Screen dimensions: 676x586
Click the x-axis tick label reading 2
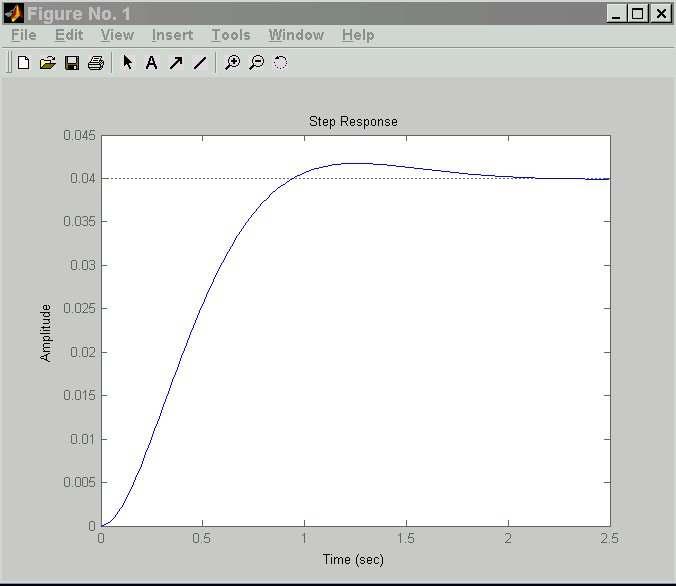(508, 538)
